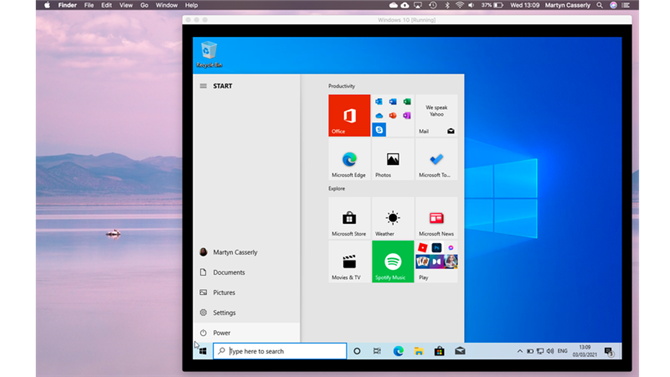Open the Microsoft Store tile
This screenshot has width=670, height=377.
pyautogui.click(x=349, y=218)
